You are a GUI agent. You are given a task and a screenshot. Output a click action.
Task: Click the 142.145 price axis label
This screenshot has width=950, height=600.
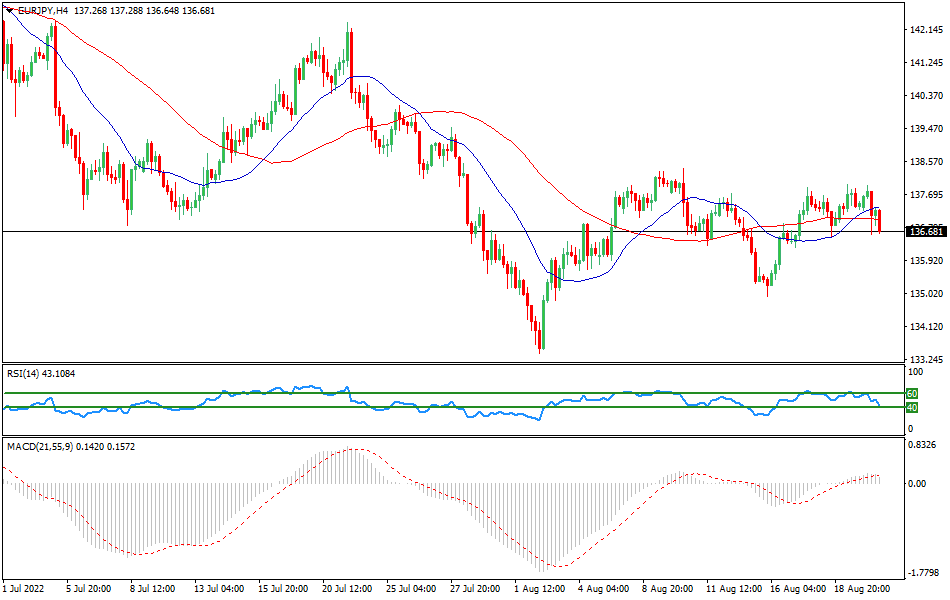pos(925,31)
